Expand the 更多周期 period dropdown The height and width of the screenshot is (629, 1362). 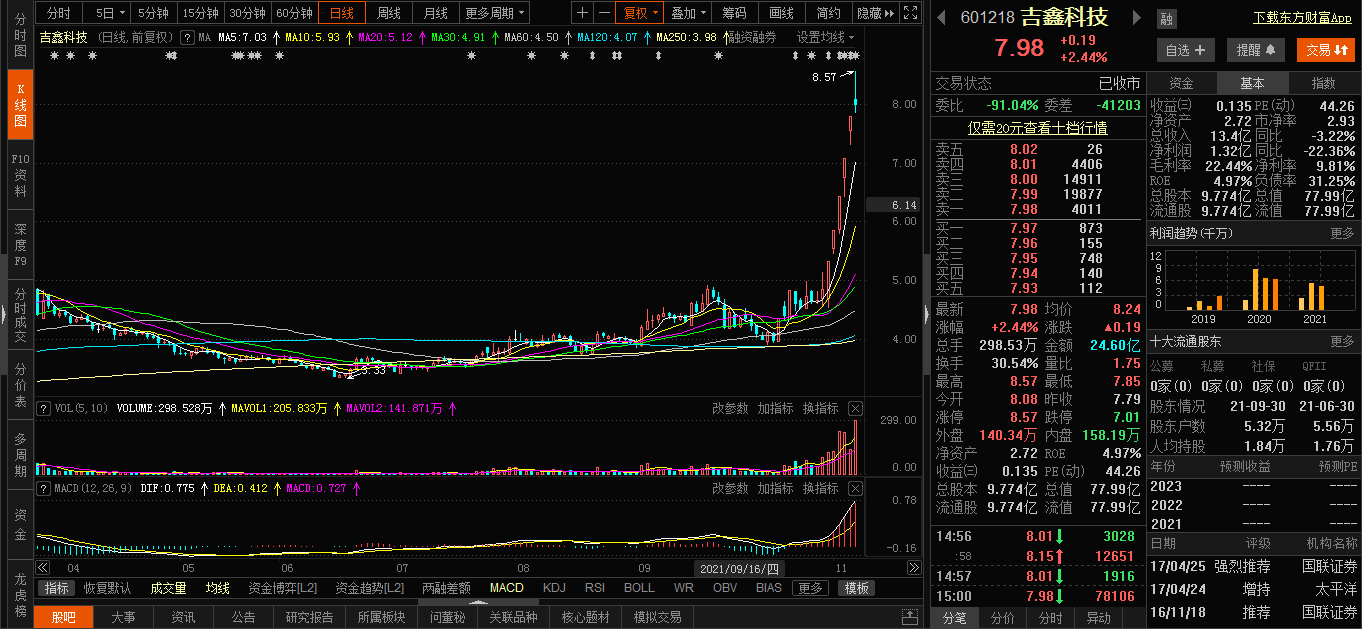(495, 13)
